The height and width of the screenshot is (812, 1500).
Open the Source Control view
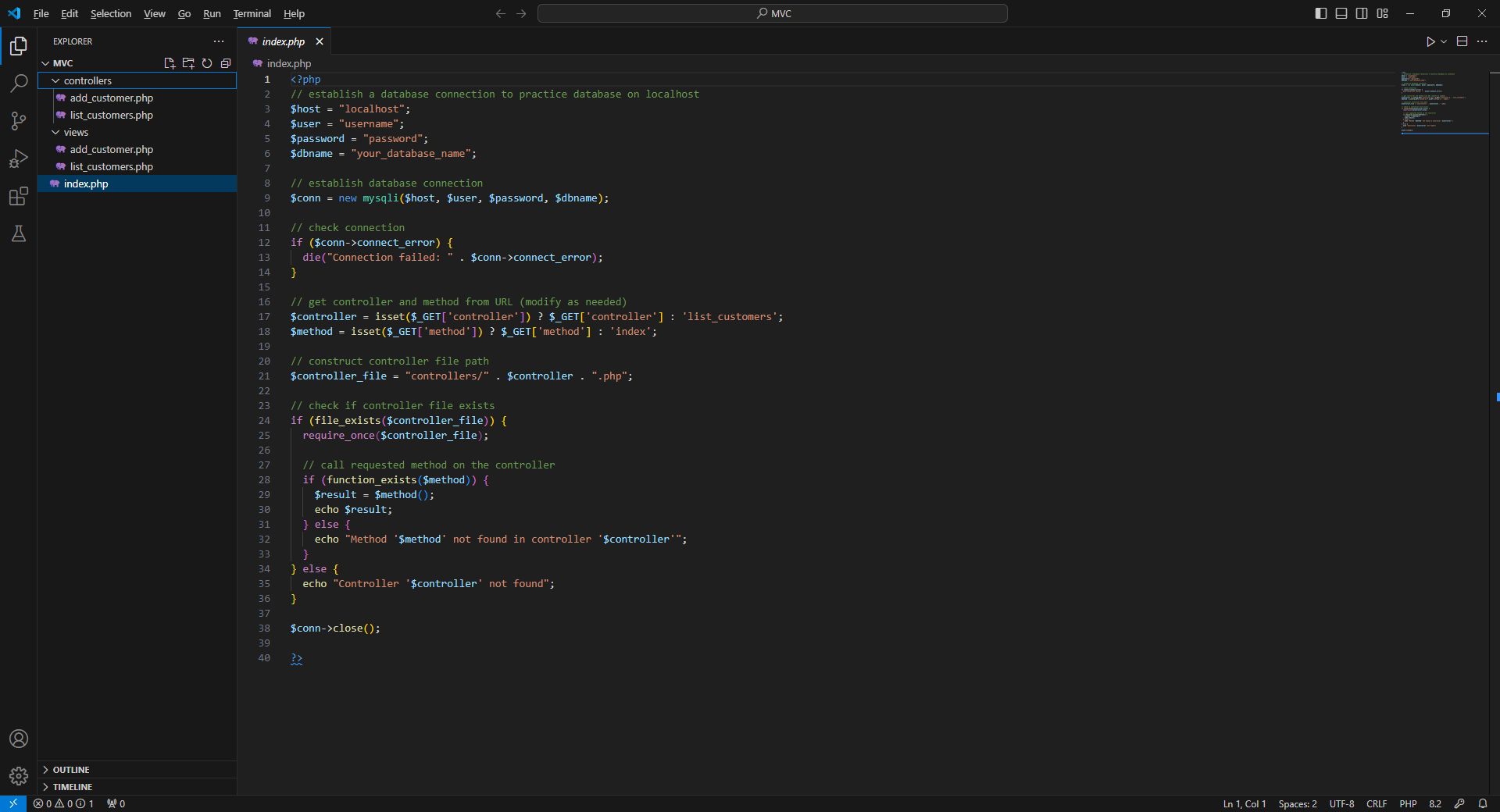(19, 120)
